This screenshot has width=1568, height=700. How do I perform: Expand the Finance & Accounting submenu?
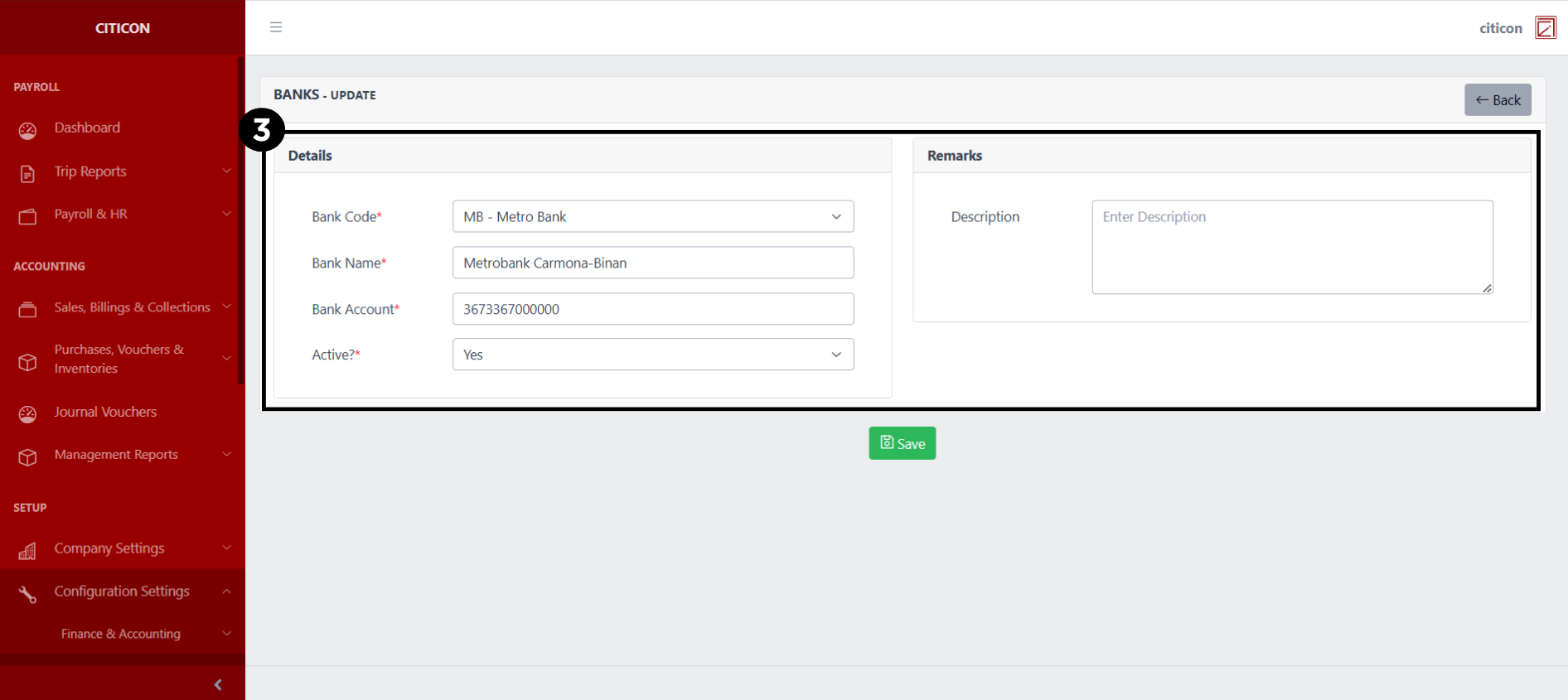pos(121,634)
